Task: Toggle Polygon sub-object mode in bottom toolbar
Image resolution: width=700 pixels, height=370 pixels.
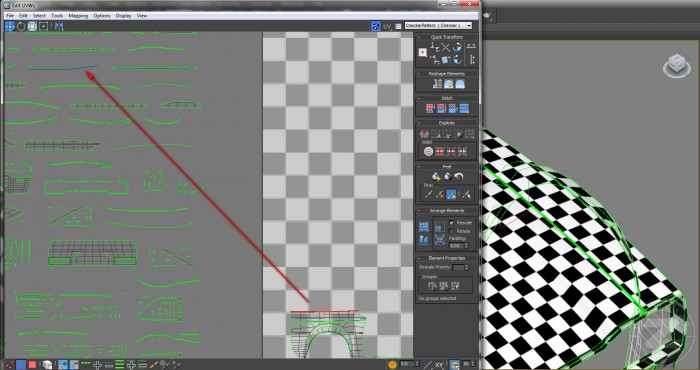Action: click(x=32, y=365)
